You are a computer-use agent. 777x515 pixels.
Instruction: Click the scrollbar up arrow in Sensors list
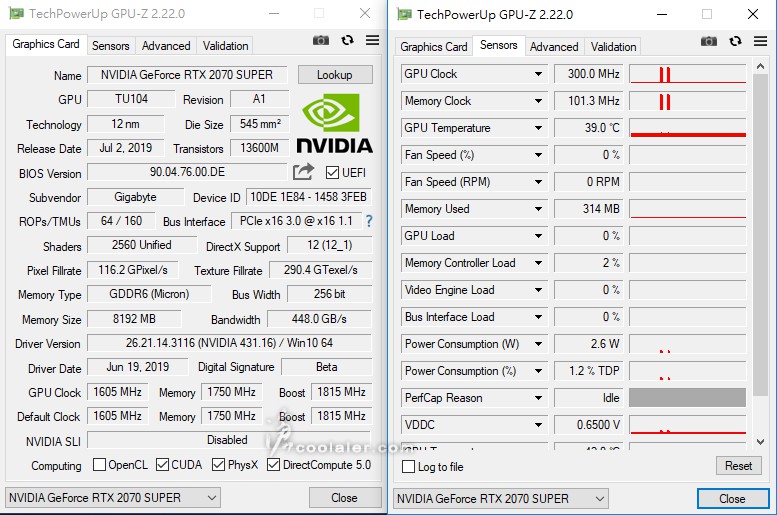pyautogui.click(x=761, y=66)
